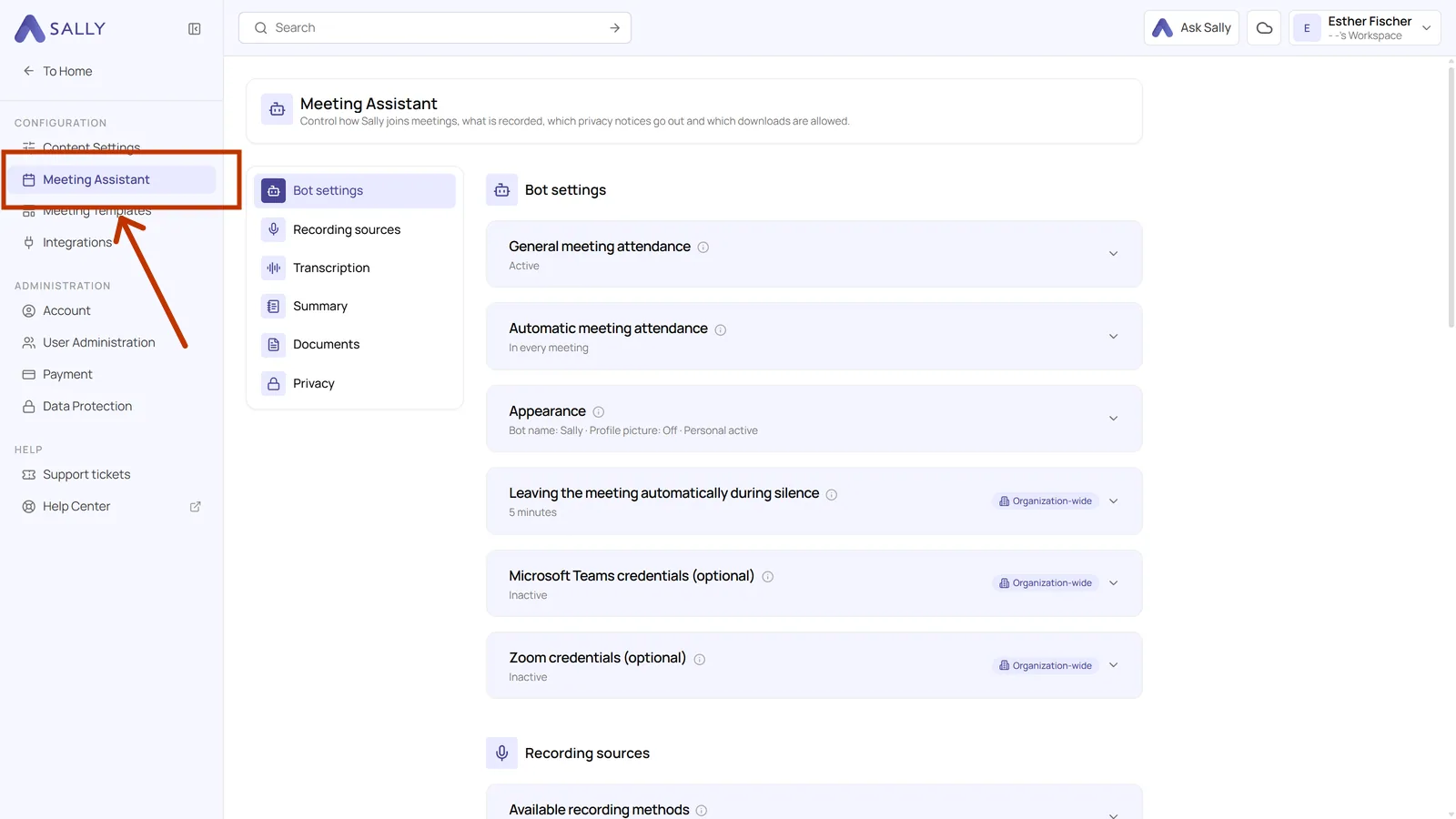Go to Transcription settings
Viewport: 1456px width, 819px height.
(355, 268)
